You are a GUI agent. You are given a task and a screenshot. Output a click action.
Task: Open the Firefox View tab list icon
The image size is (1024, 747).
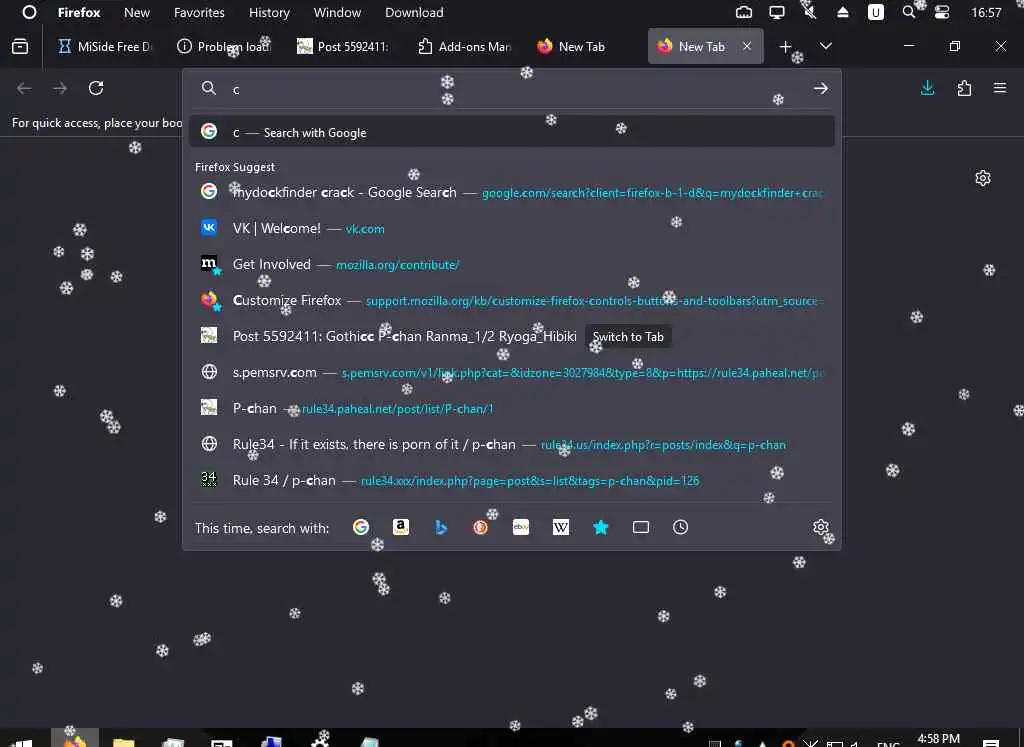(x=20, y=46)
